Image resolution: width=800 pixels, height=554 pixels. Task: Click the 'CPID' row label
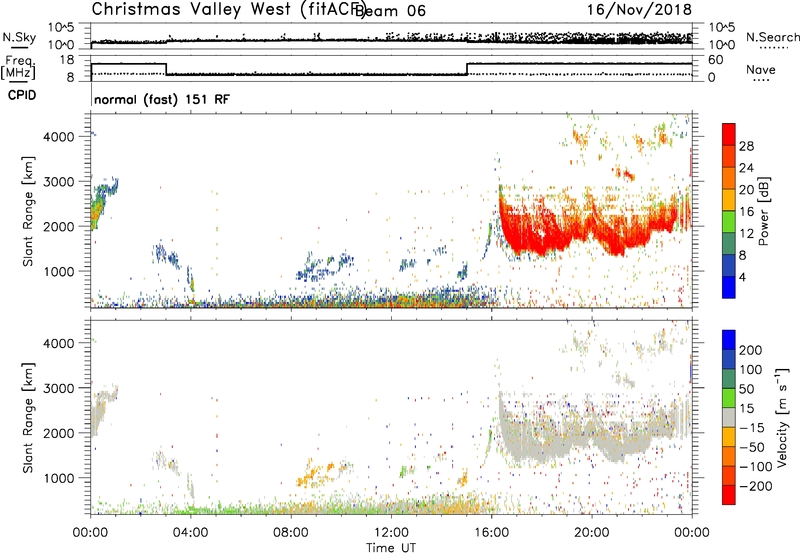click(21, 95)
